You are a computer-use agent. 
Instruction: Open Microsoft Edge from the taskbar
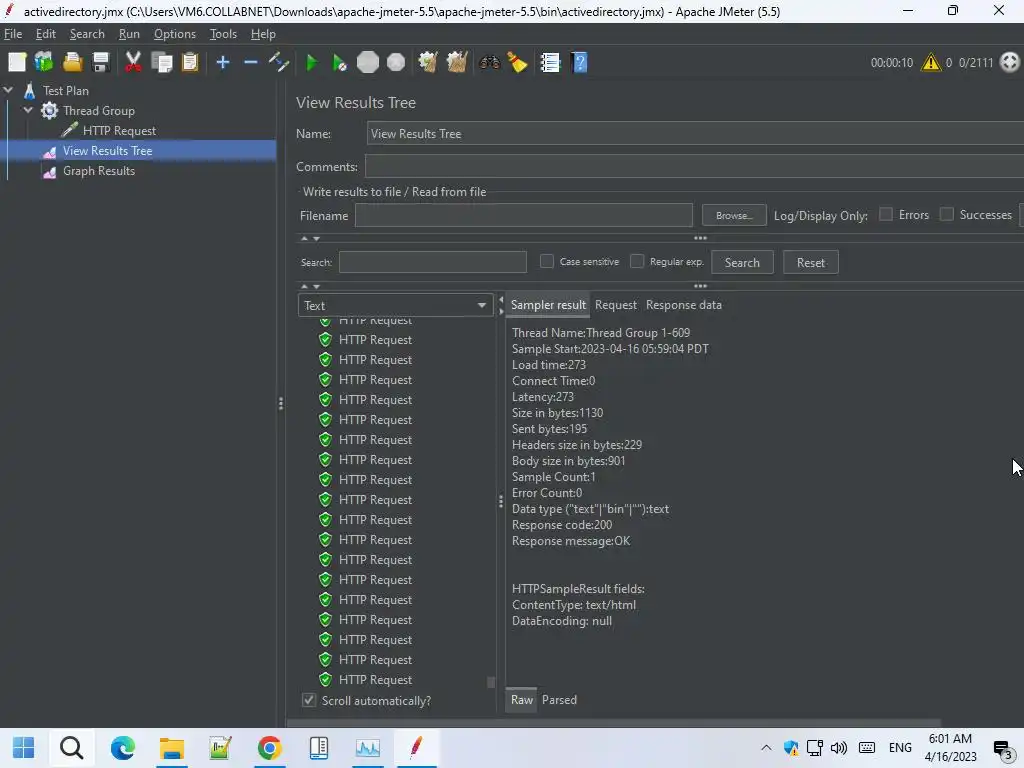click(x=122, y=748)
